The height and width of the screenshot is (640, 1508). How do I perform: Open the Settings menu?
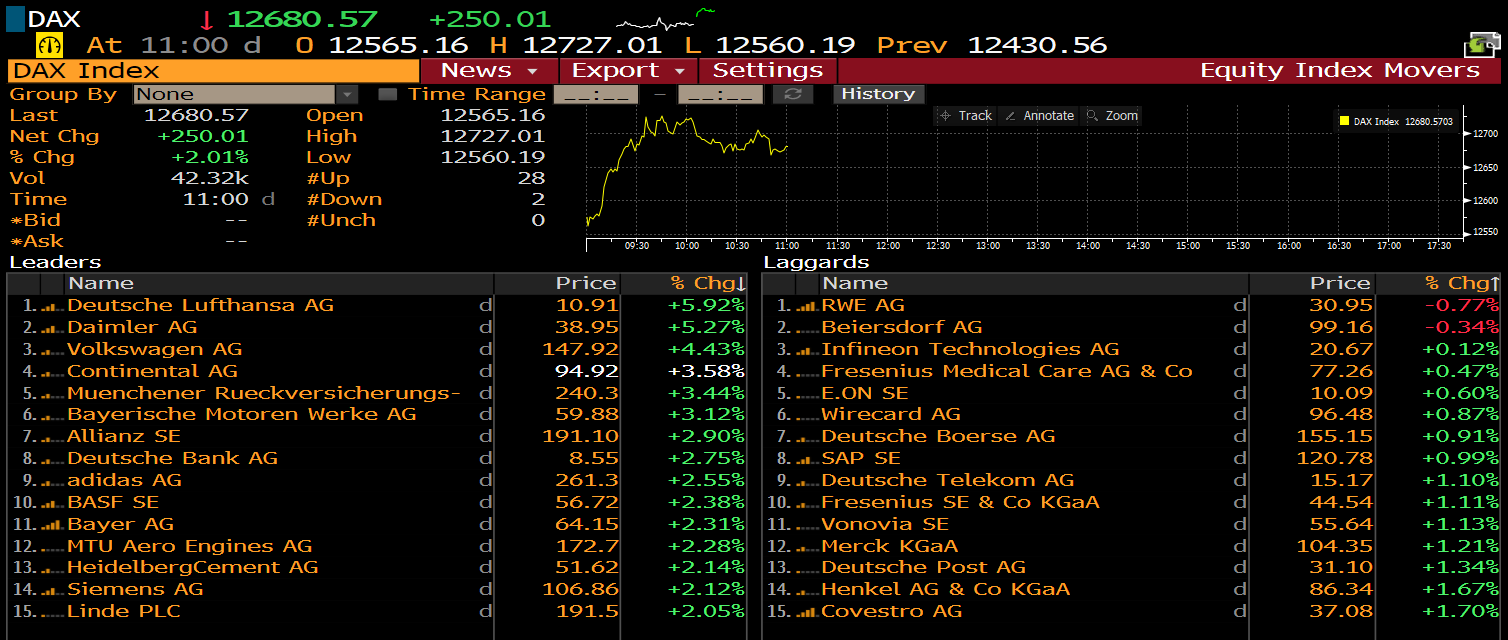pos(768,71)
